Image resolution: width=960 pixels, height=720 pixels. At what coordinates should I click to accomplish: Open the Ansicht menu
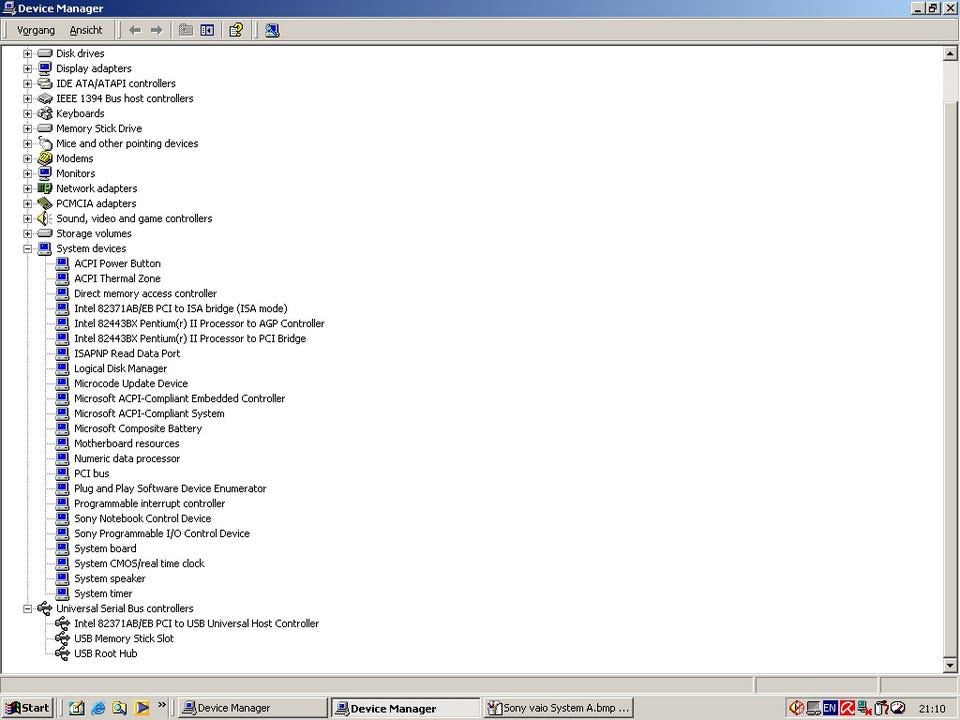(86, 30)
